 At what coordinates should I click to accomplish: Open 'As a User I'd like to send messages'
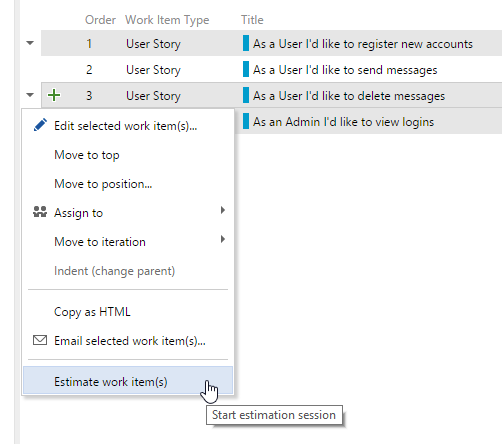pyautogui.click(x=345, y=70)
